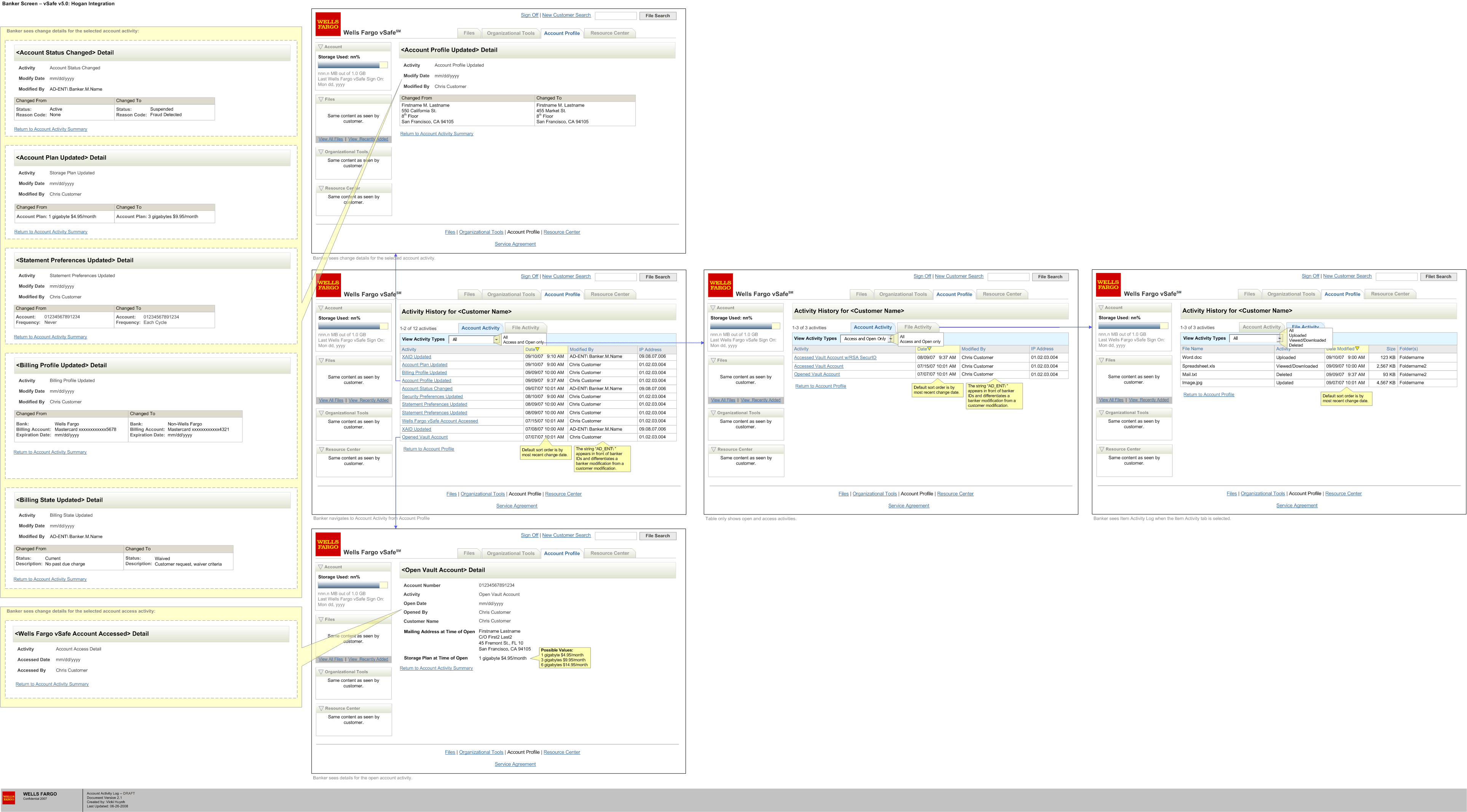Collapse Organizational Tools panel on Account Profile Updated screen
The height and width of the screenshot is (812, 1467).
point(321,151)
